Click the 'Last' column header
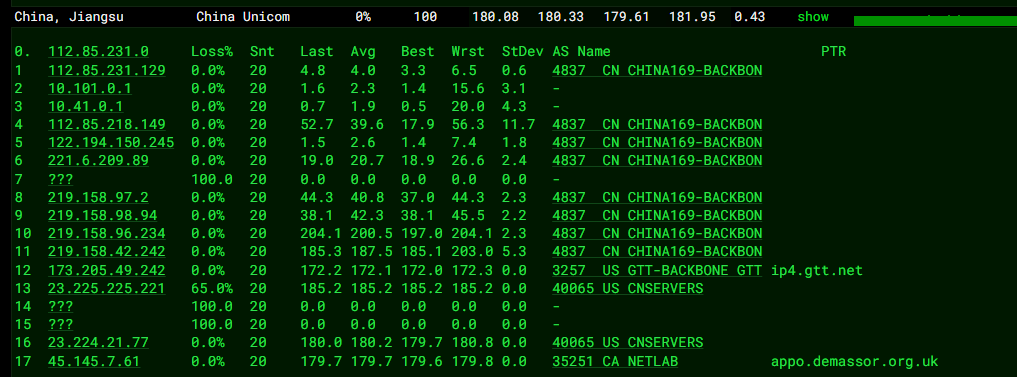Image resolution: width=1017 pixels, height=377 pixels. click(317, 52)
